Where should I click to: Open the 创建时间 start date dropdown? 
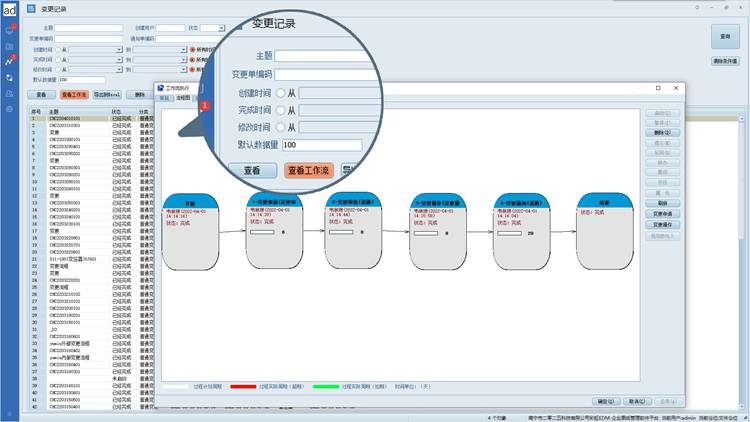122,49
